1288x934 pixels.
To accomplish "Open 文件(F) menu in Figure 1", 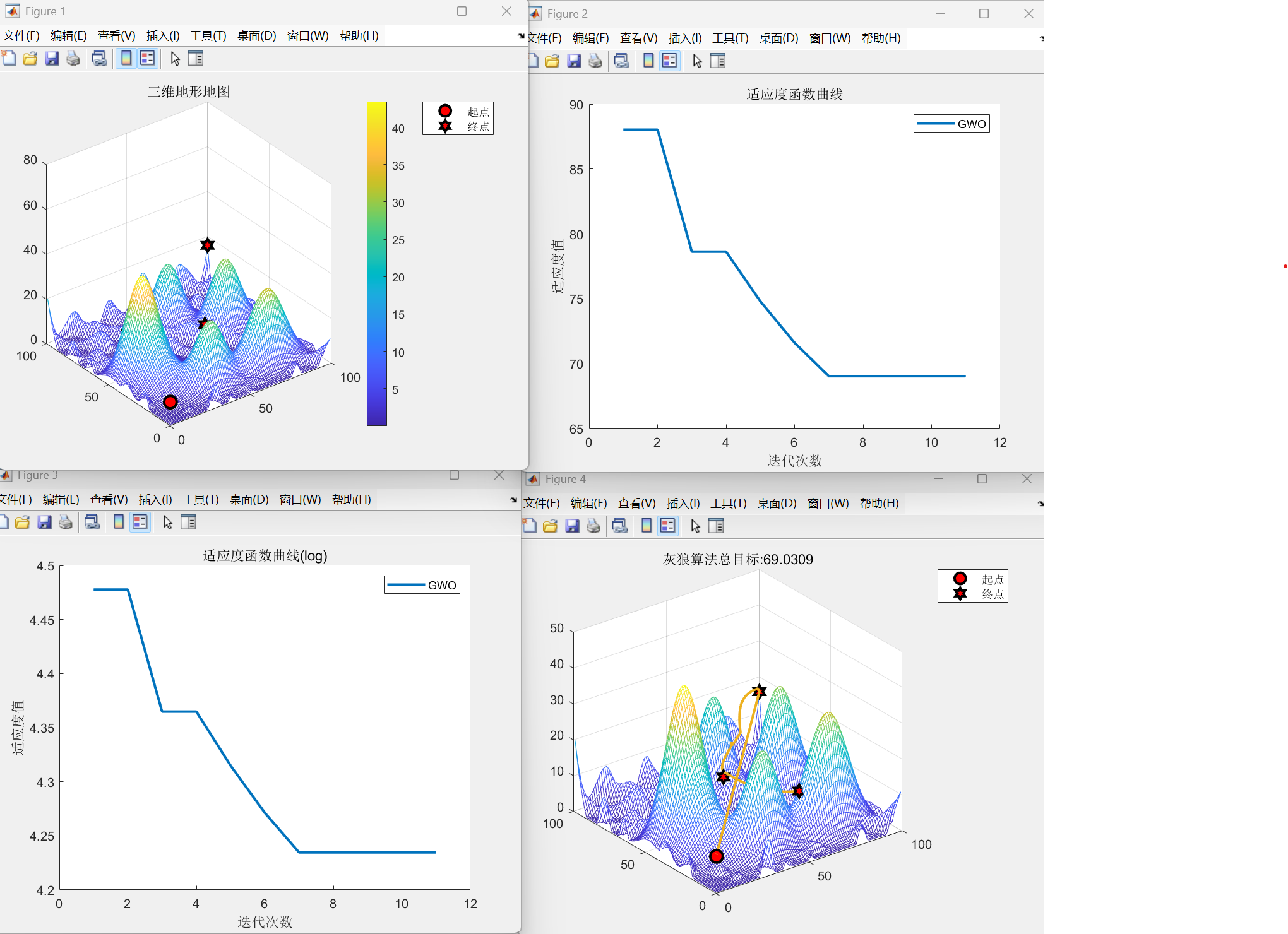I will coord(21,36).
